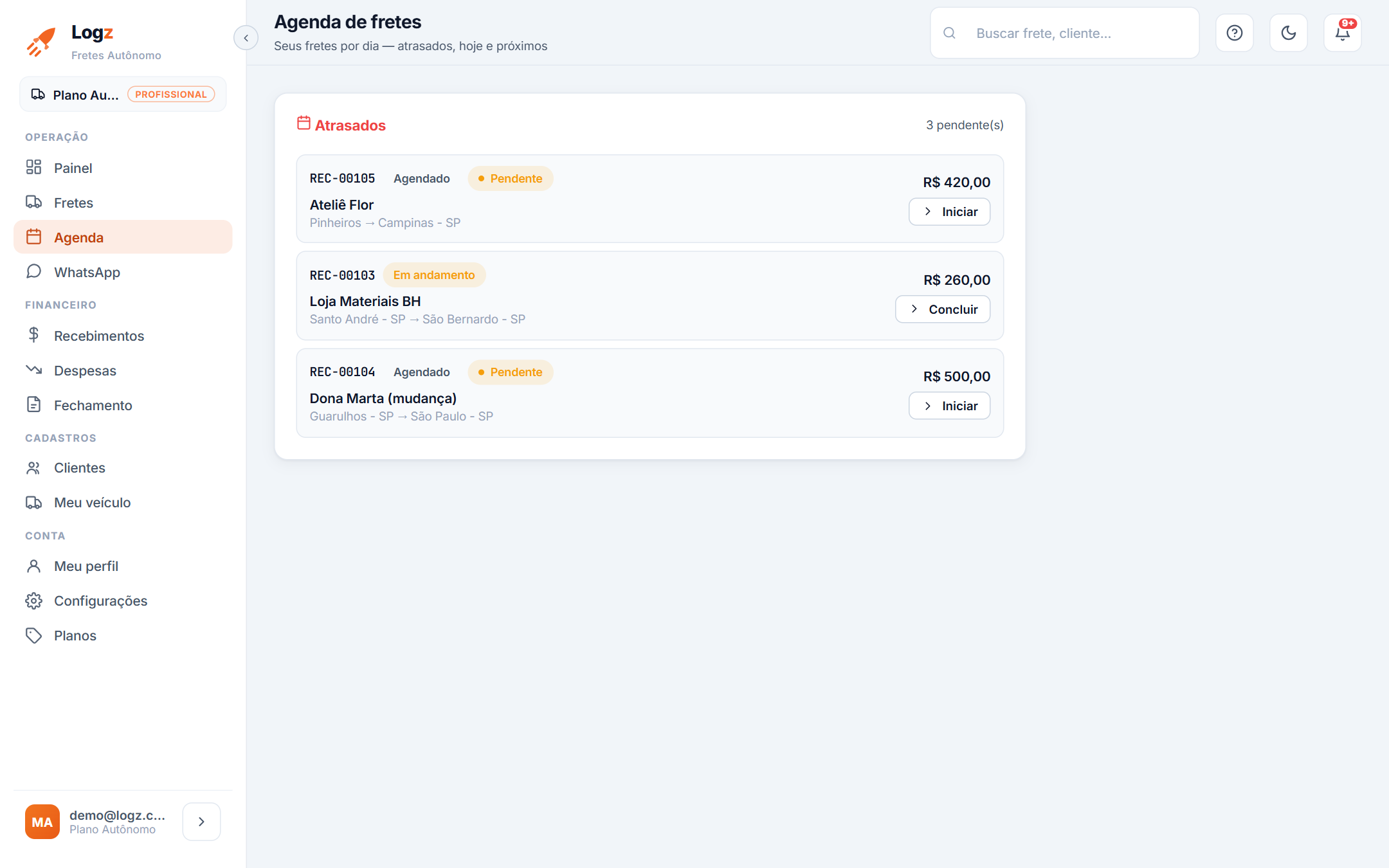Click the Pinheiros → Campinas - SP route
This screenshot has height=868, width=1389.
(385, 222)
